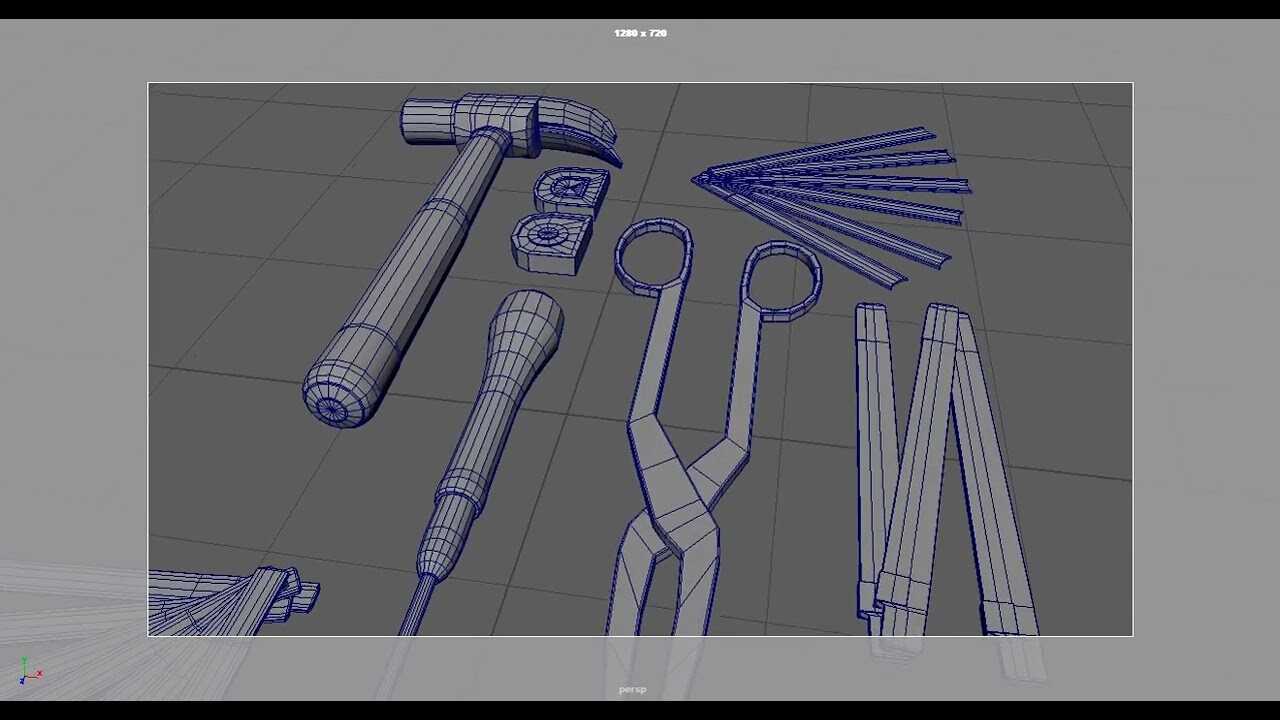
Task: Click the upper hex nut model
Action: 567,185
